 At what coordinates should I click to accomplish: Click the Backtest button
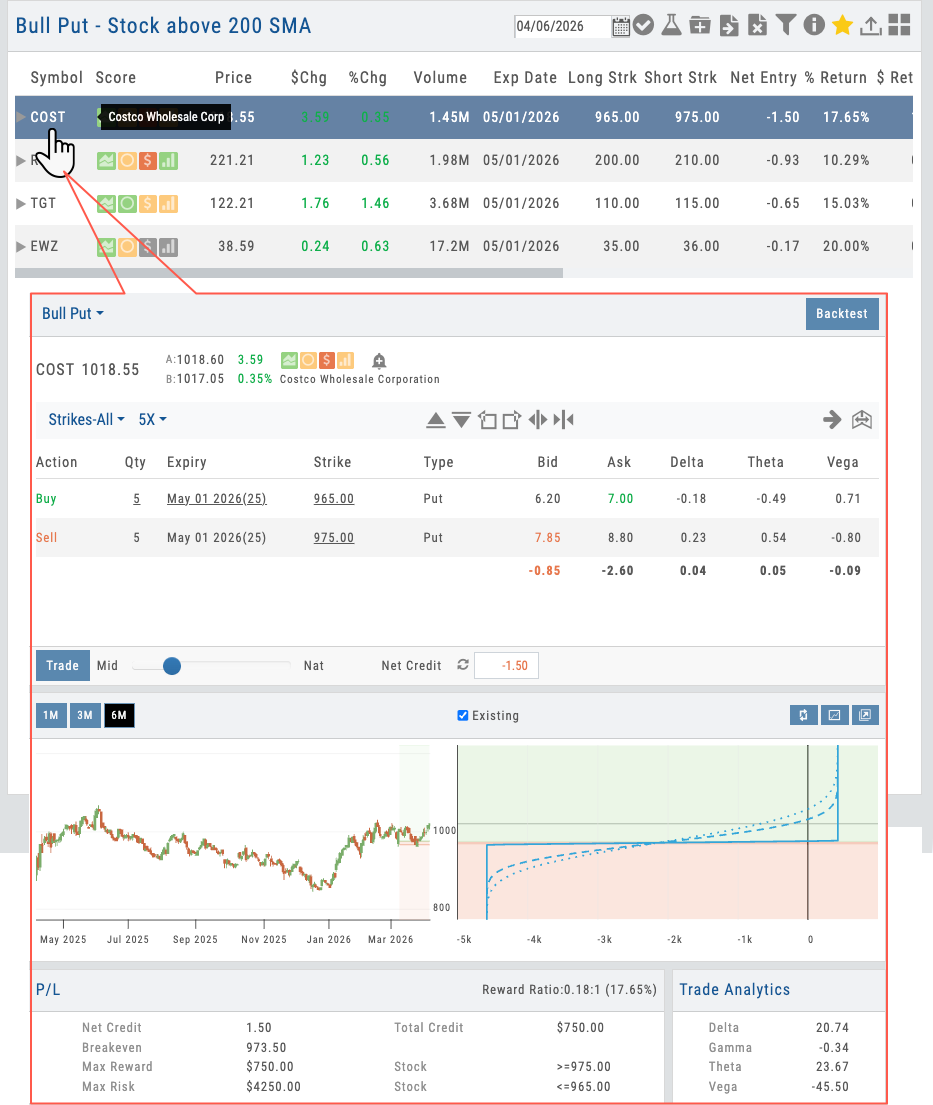click(x=841, y=313)
